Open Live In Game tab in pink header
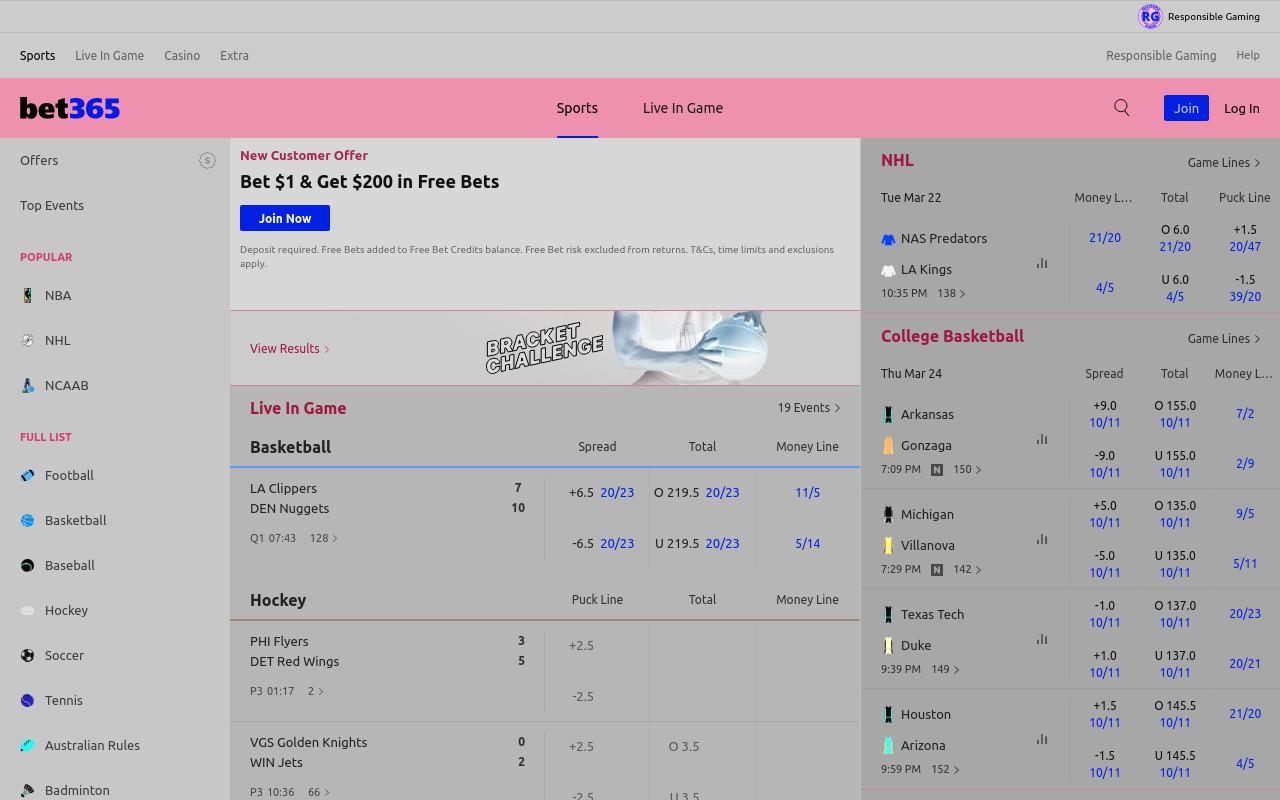 coord(683,108)
